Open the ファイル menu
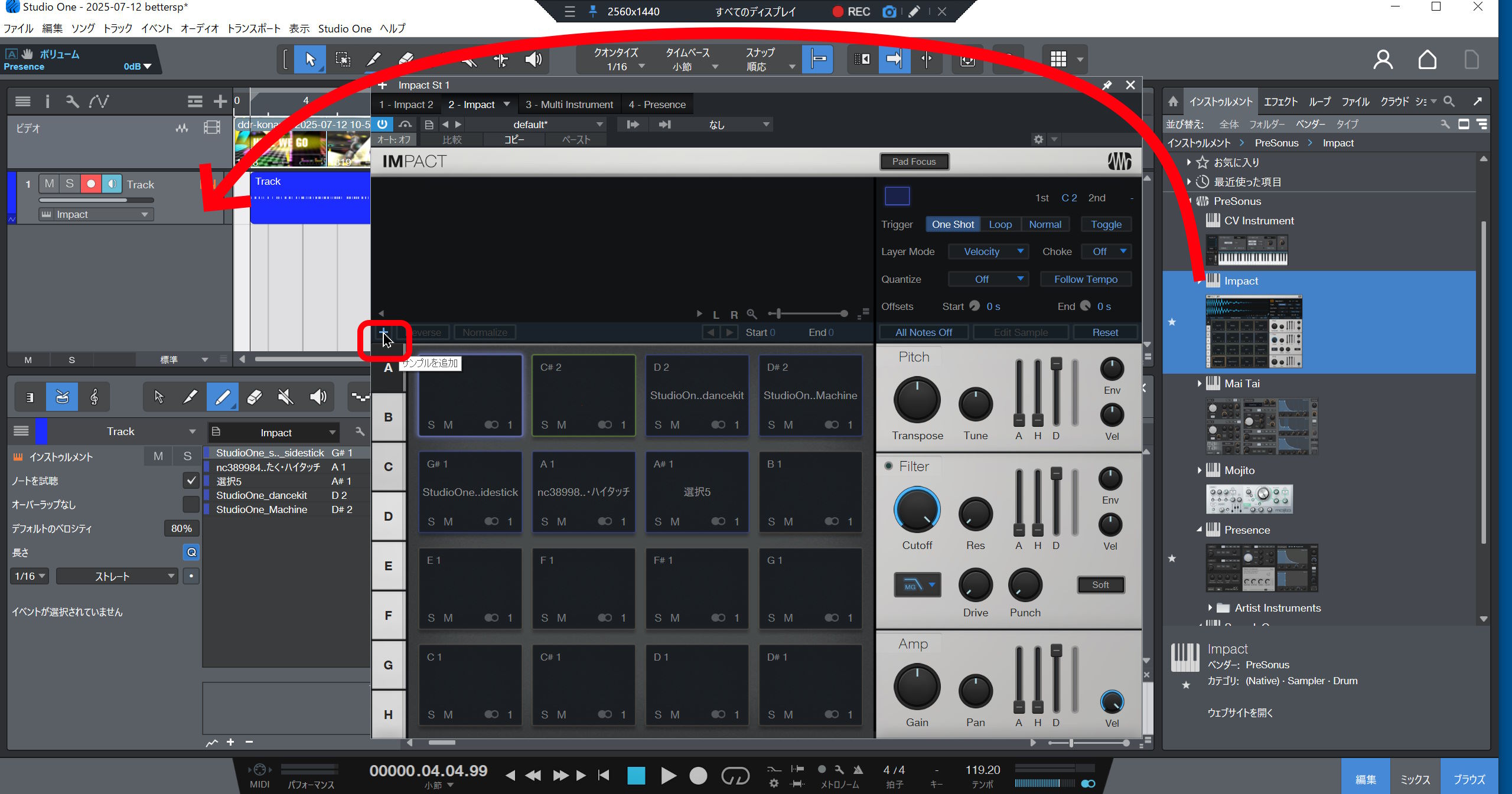This screenshot has height=794, width=1512. click(x=18, y=28)
